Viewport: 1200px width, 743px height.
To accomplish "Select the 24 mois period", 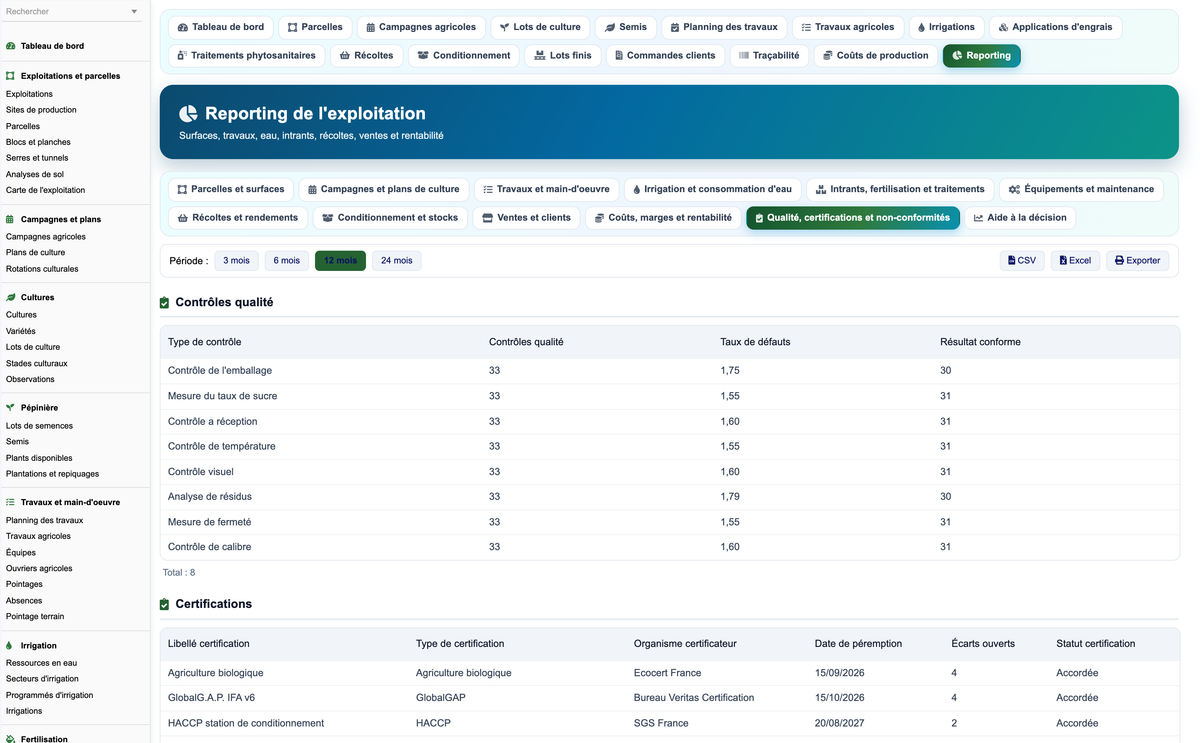I will tap(397, 261).
